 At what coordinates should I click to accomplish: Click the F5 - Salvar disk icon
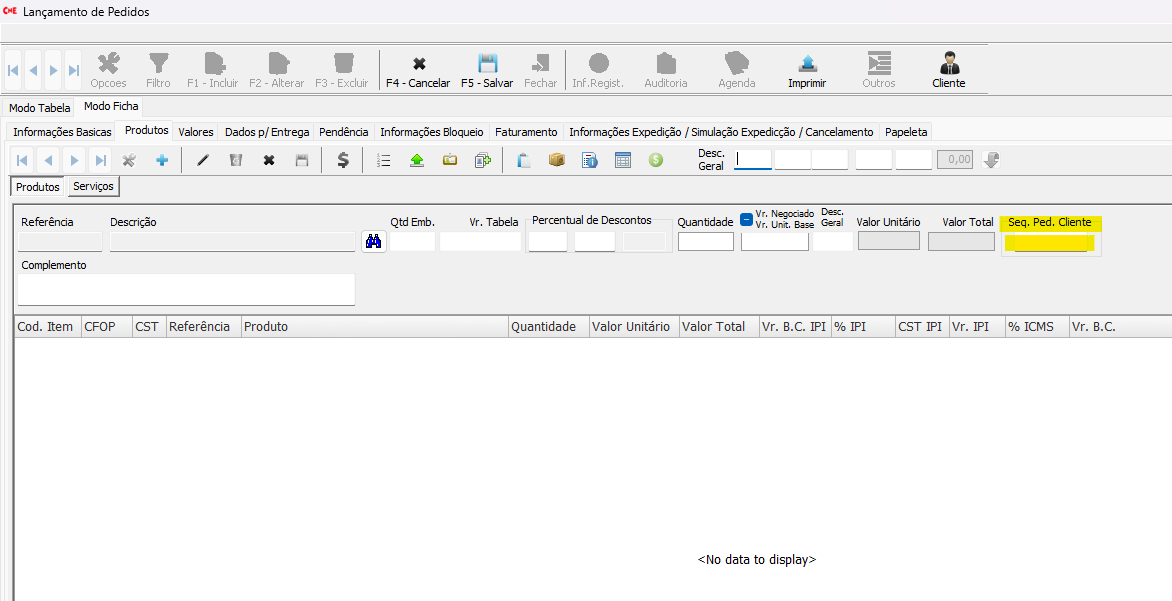click(487, 64)
